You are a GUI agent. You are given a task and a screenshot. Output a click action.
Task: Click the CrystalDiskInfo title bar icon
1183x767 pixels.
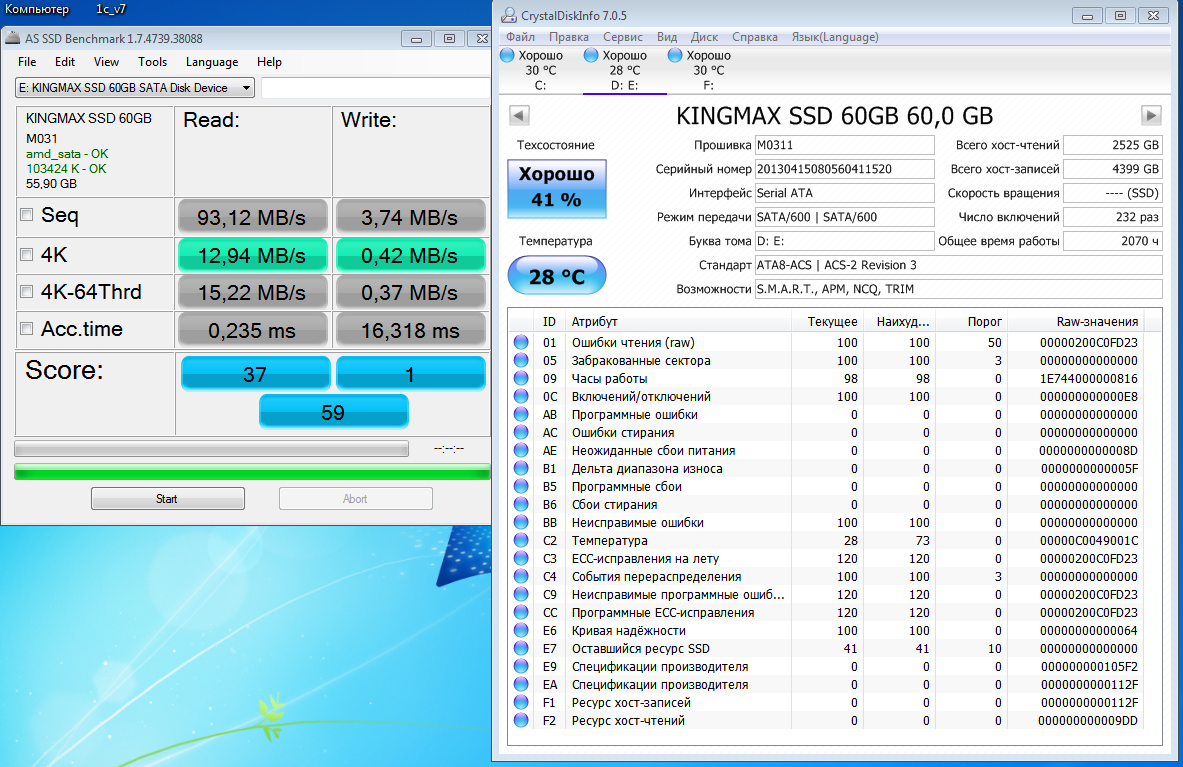coord(507,15)
